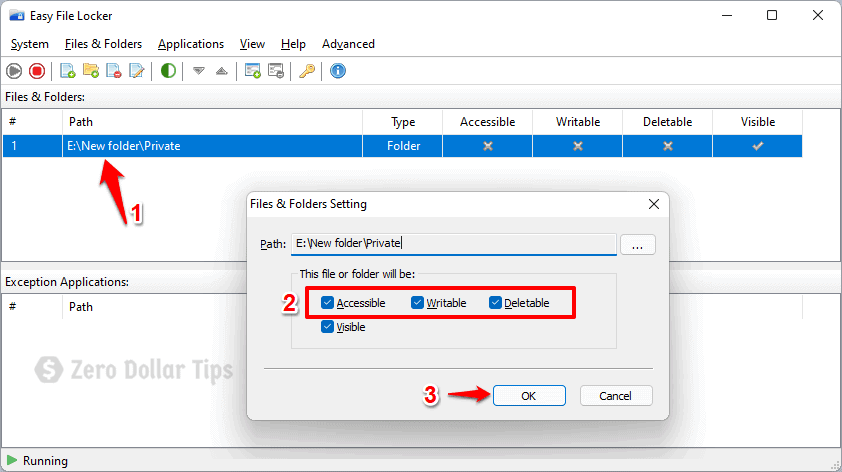Click Cancel in Files & Folders Setting
The height and width of the screenshot is (472, 842).
click(616, 396)
